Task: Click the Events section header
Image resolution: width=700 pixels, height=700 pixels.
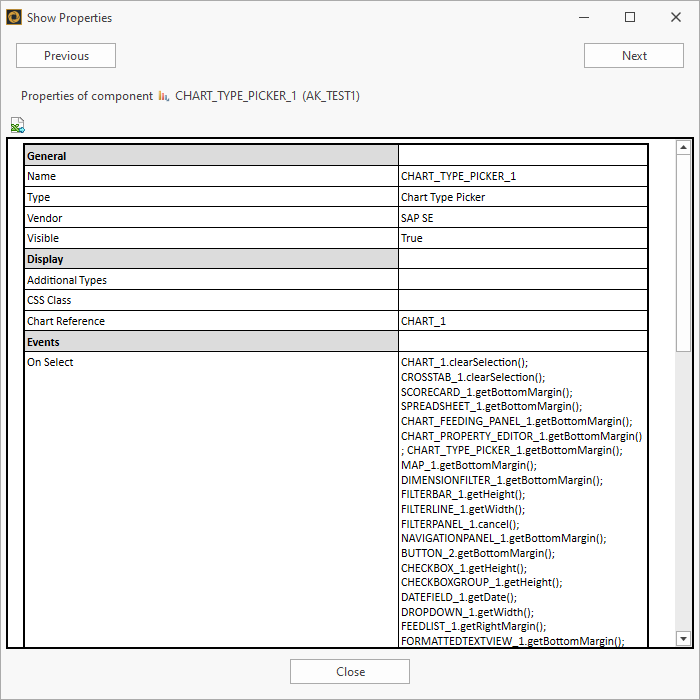Action: point(211,342)
